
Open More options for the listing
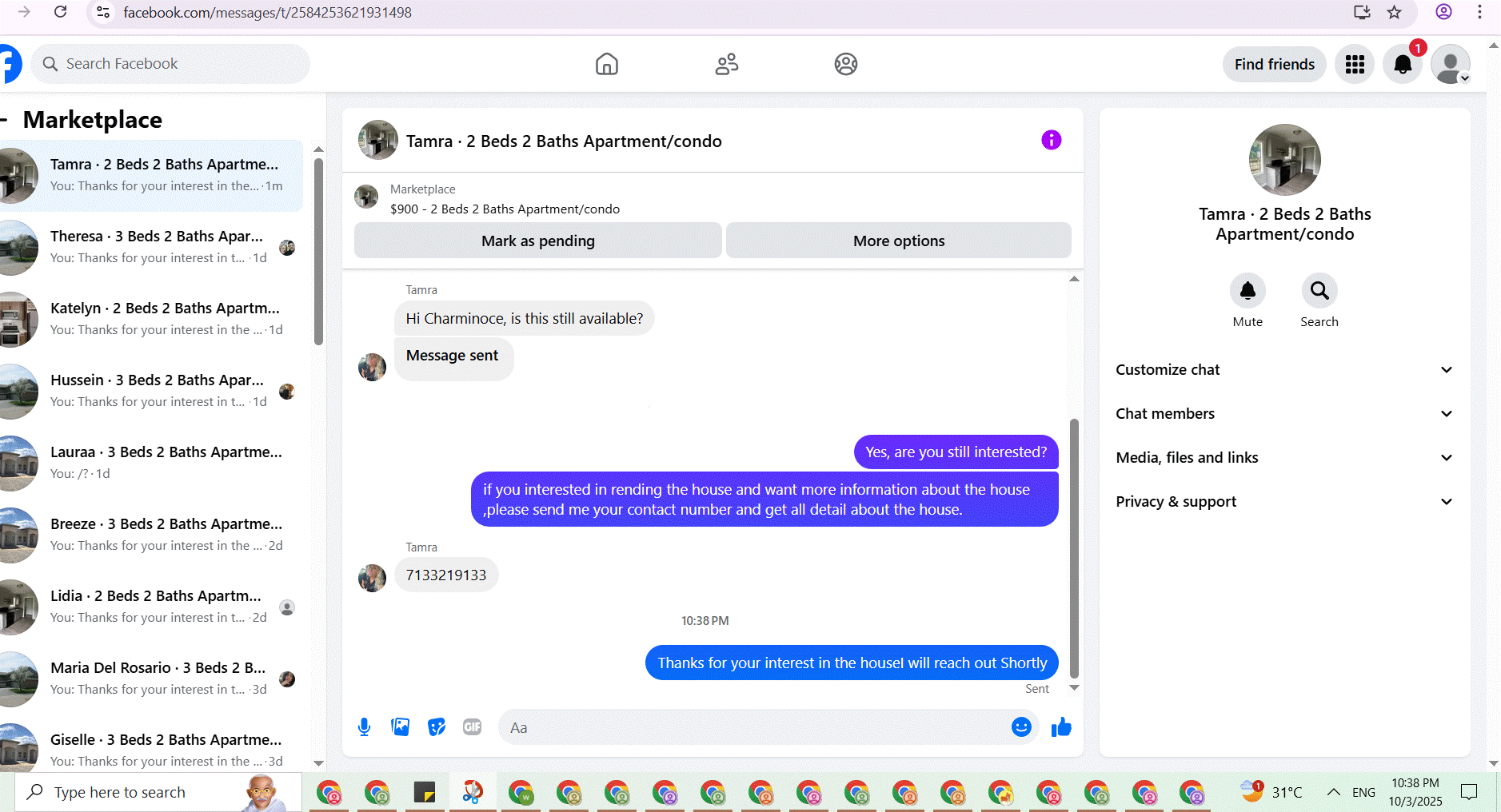point(899,241)
